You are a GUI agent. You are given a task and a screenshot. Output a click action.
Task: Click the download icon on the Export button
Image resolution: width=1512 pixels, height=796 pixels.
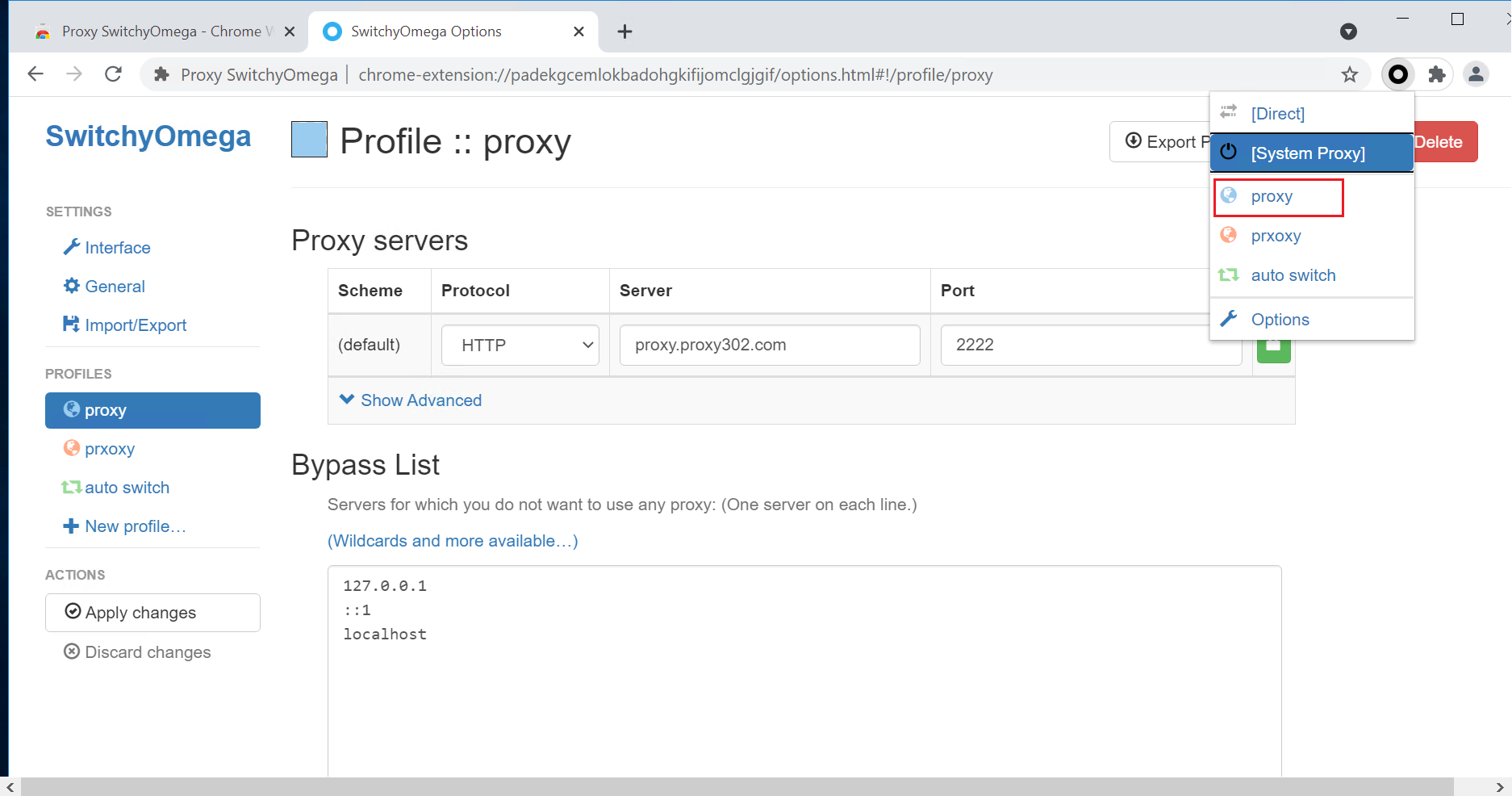pos(1133,140)
